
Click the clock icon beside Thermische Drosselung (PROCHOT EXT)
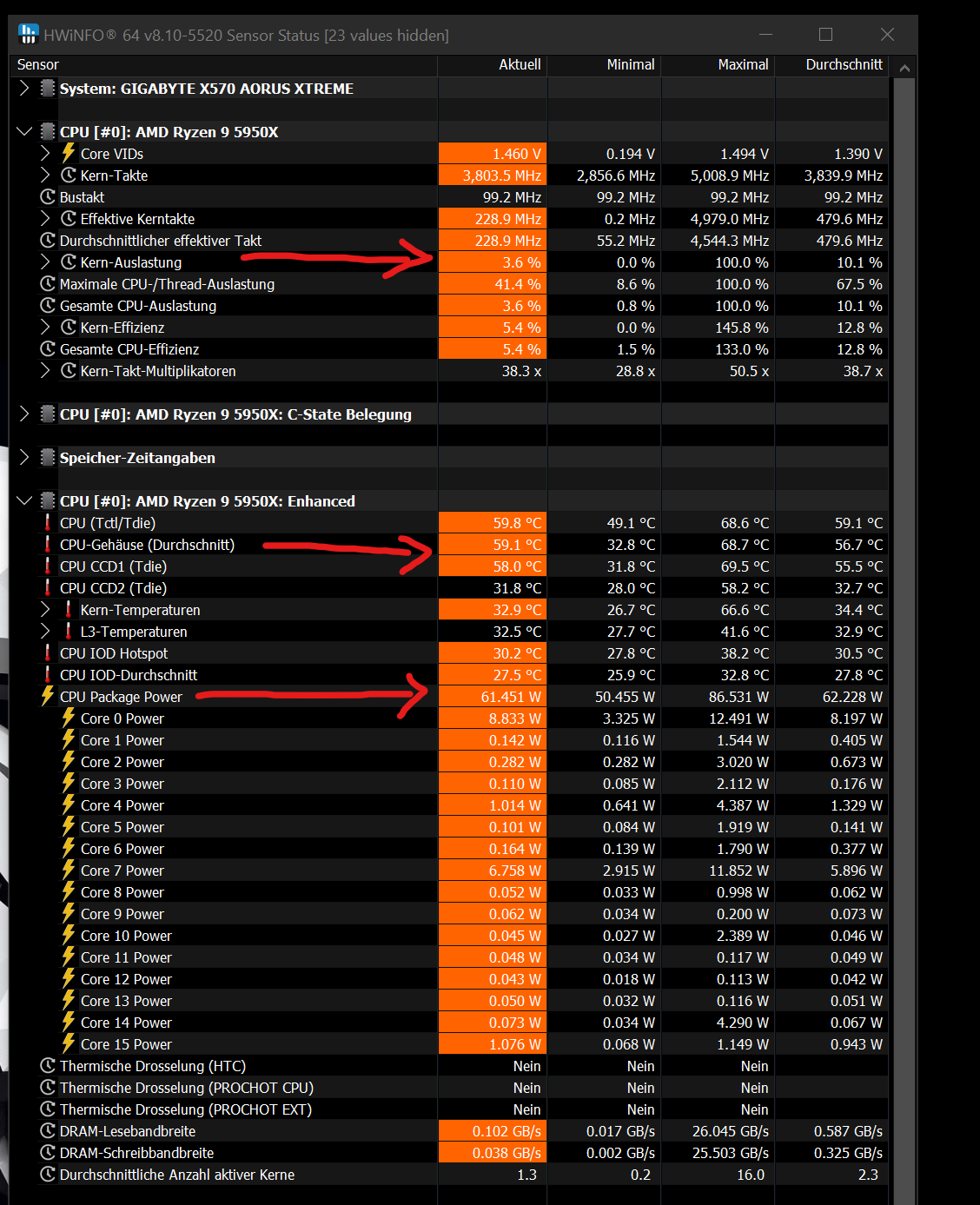[x=48, y=1109]
